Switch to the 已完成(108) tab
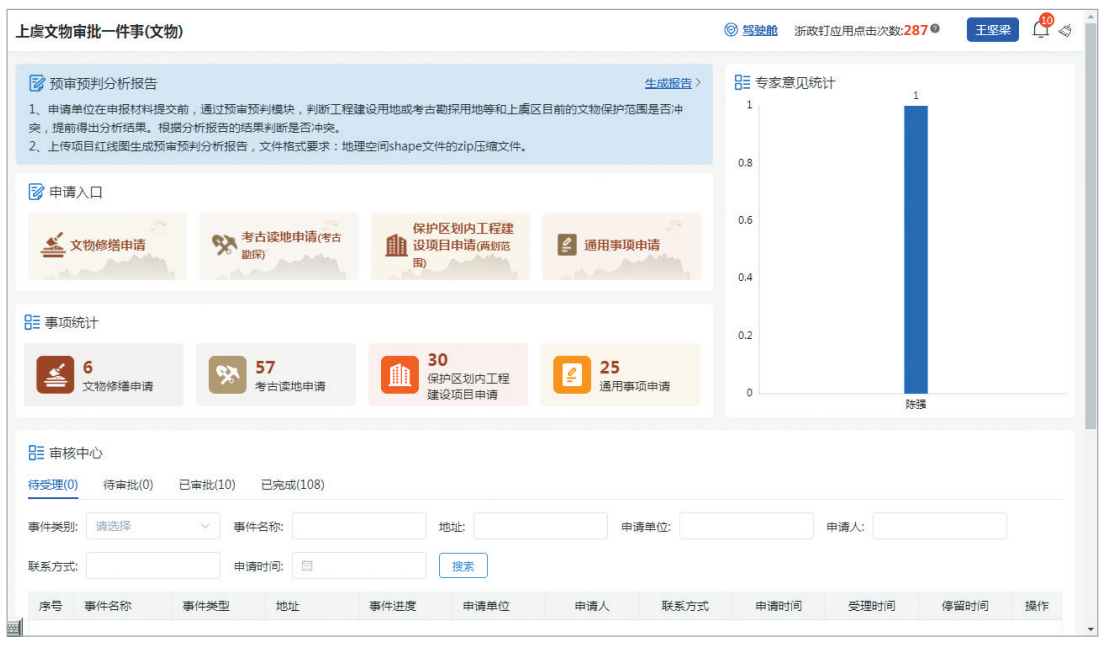This screenshot has height=650, width=1106. [292, 485]
